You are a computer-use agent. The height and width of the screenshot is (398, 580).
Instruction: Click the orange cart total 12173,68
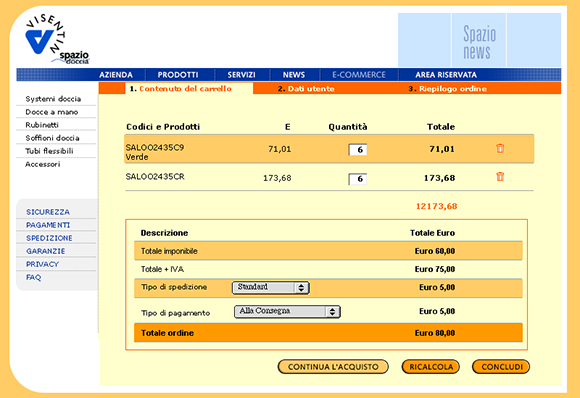tap(436, 206)
